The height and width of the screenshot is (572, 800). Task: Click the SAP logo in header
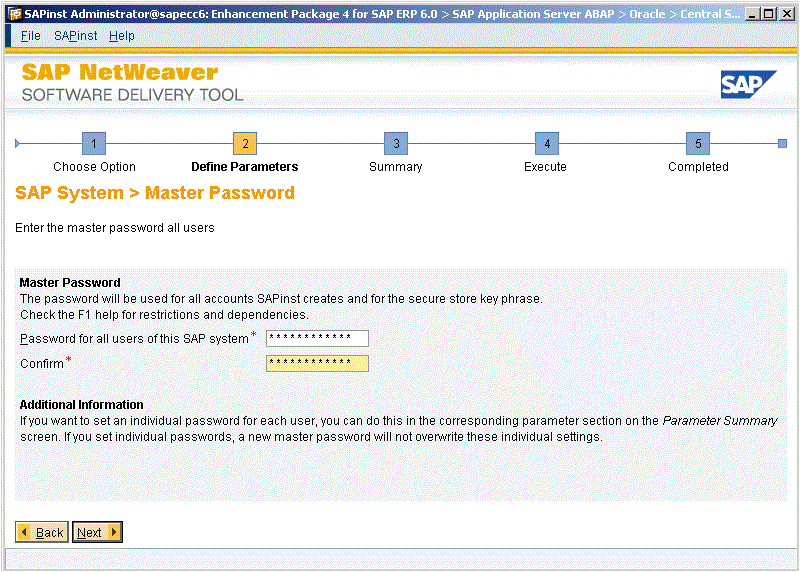pyautogui.click(x=748, y=85)
